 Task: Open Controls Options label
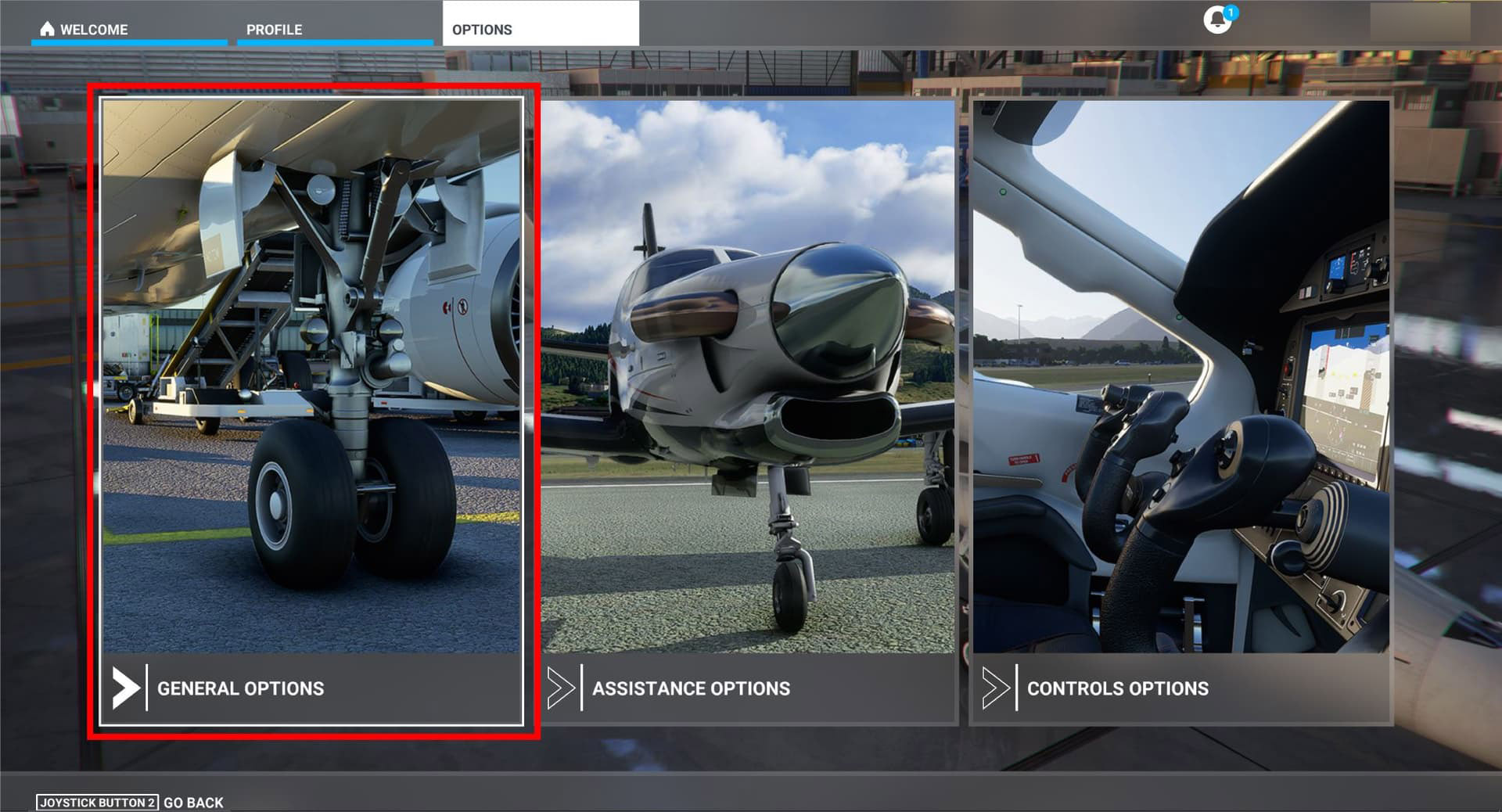[x=1118, y=688]
